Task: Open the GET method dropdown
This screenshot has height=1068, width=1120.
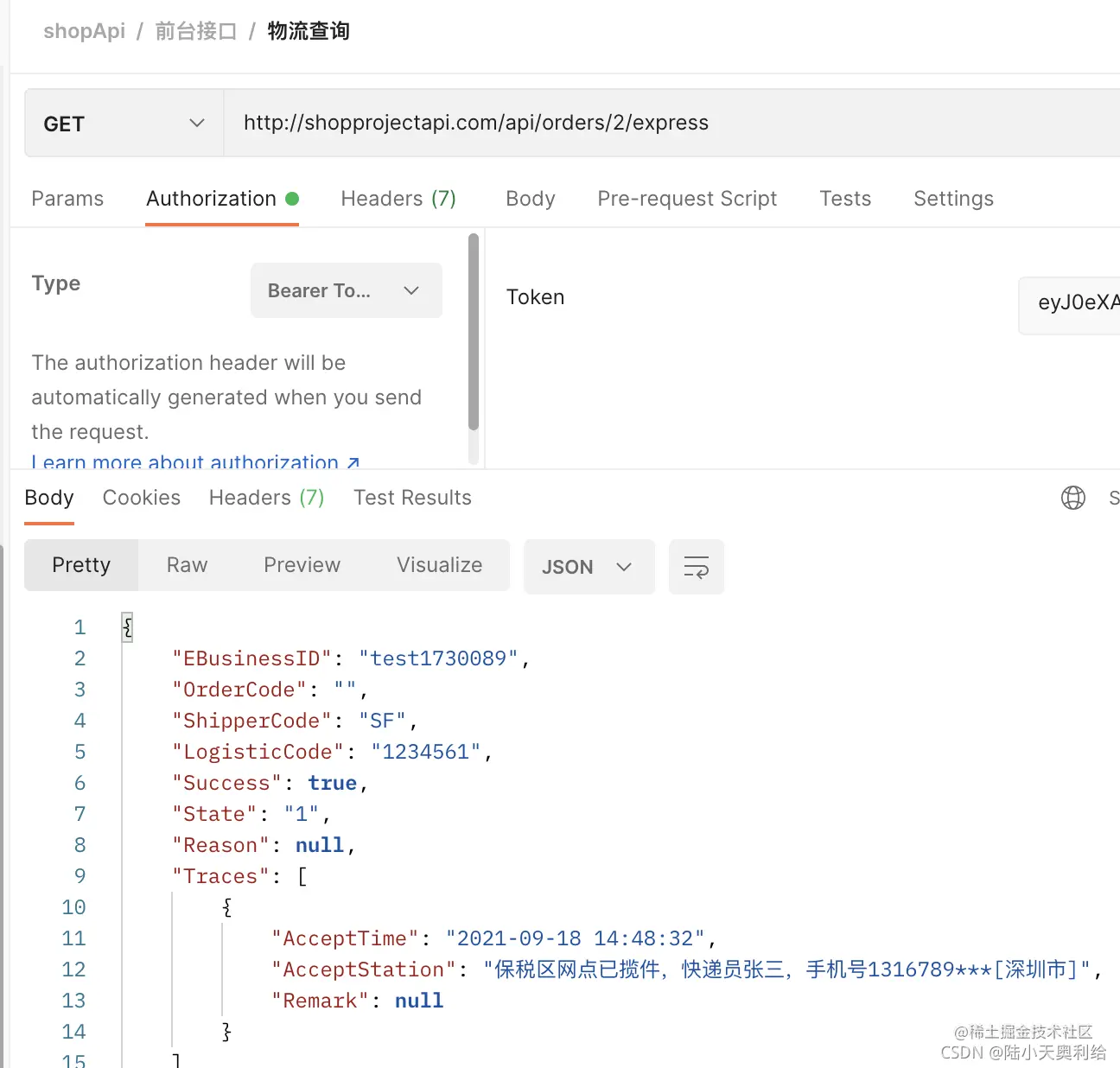Action: coord(124,124)
